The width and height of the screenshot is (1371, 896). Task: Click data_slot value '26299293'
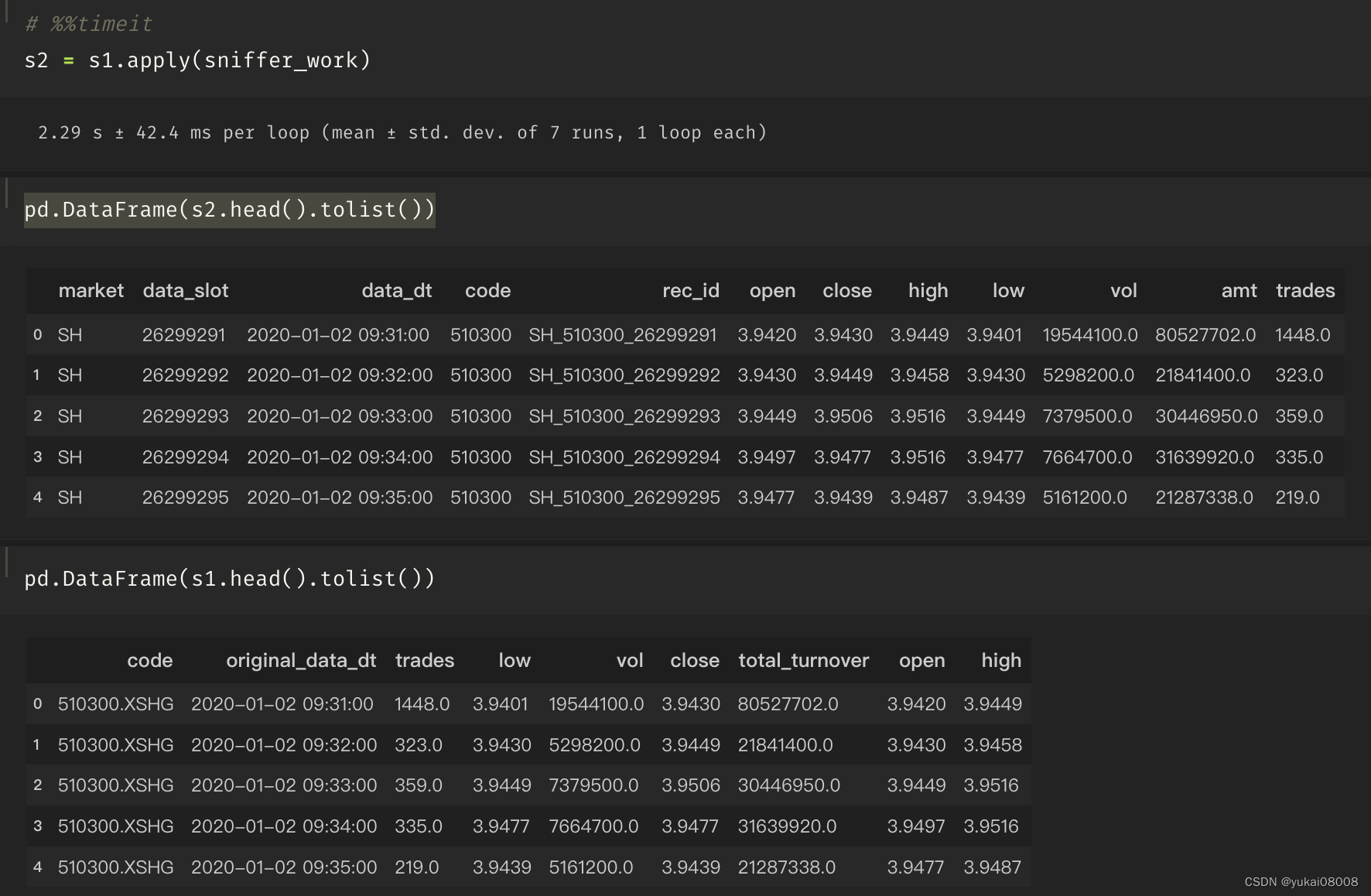click(186, 416)
